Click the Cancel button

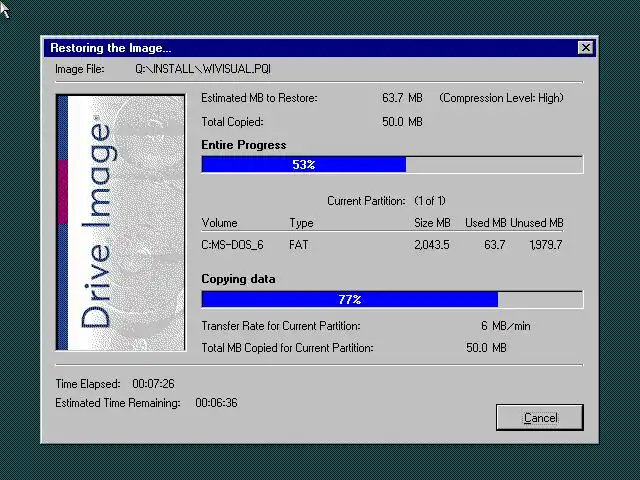[540, 417]
